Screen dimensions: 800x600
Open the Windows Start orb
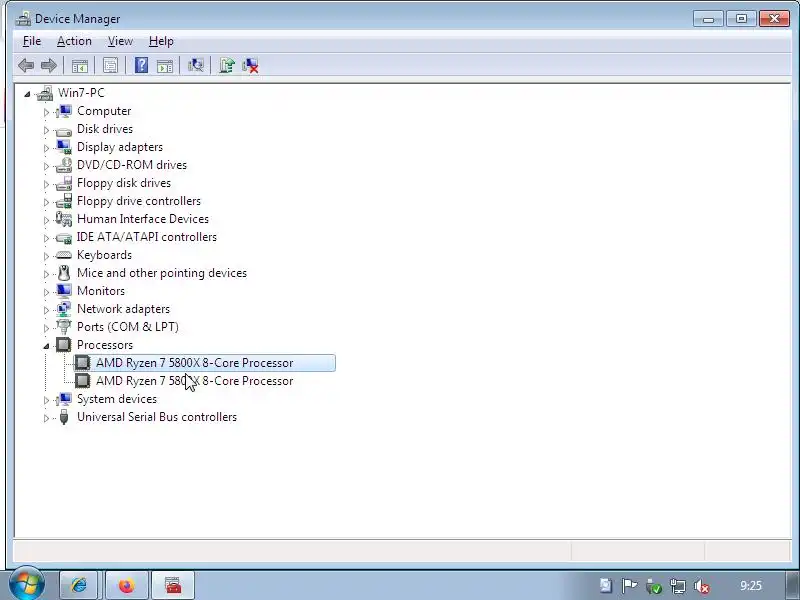coord(26,584)
